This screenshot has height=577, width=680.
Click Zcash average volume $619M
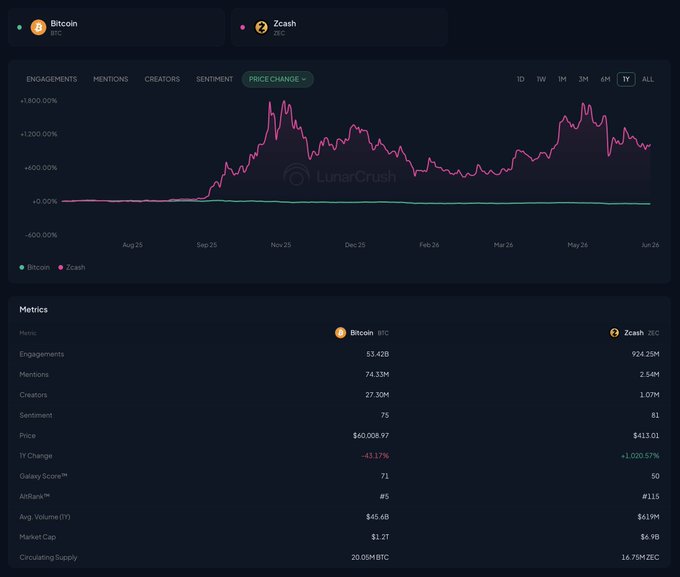(648, 517)
